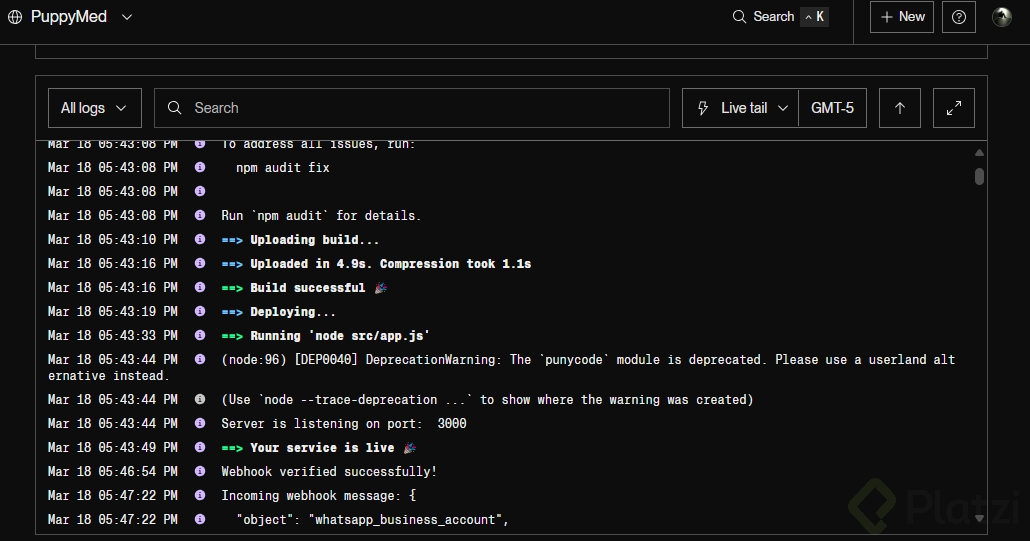Change the GMT-5 timezone setting
The image size is (1030, 541).
(832, 108)
